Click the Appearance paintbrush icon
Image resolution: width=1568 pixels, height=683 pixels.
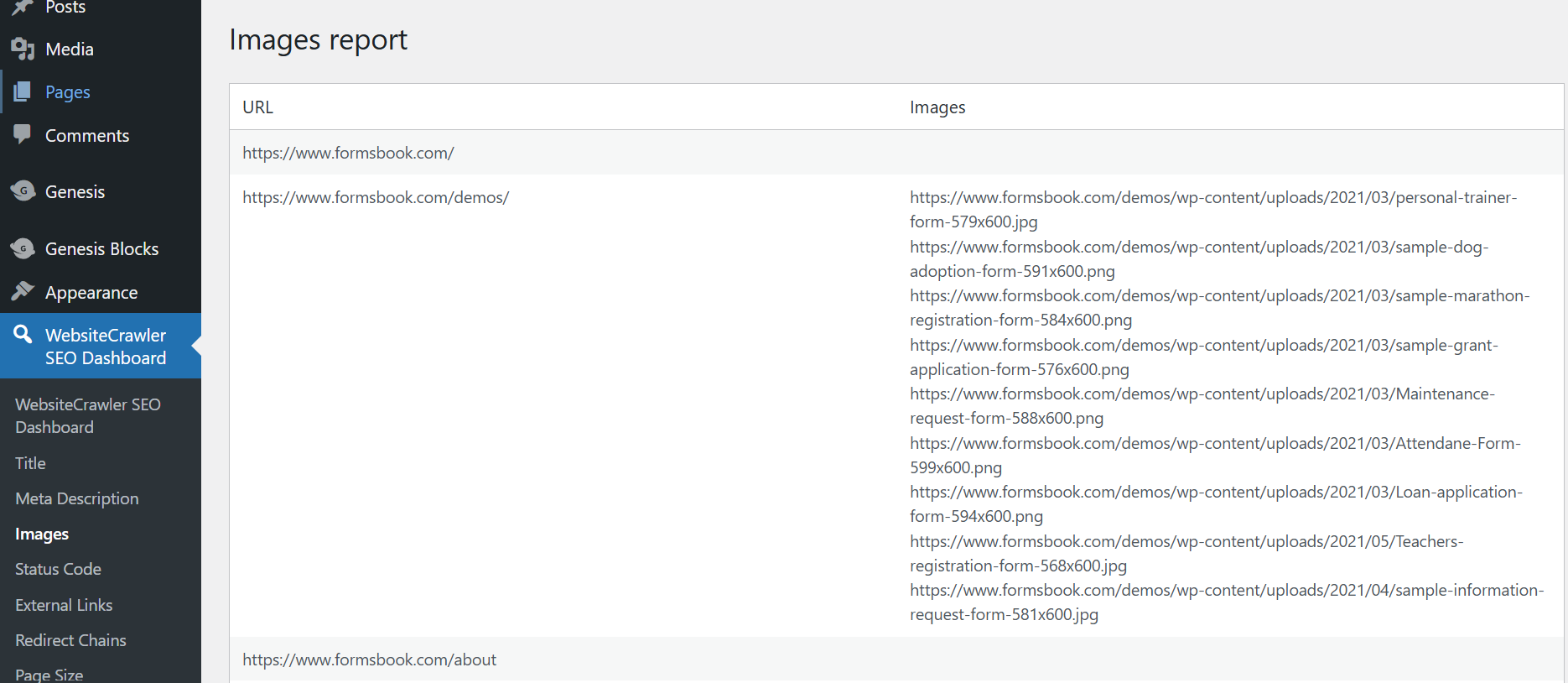(23, 291)
